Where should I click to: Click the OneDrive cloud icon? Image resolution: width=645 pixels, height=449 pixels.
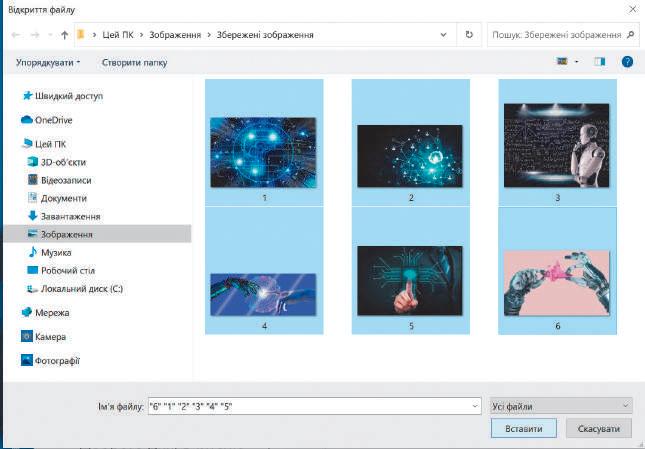click(x=27, y=120)
